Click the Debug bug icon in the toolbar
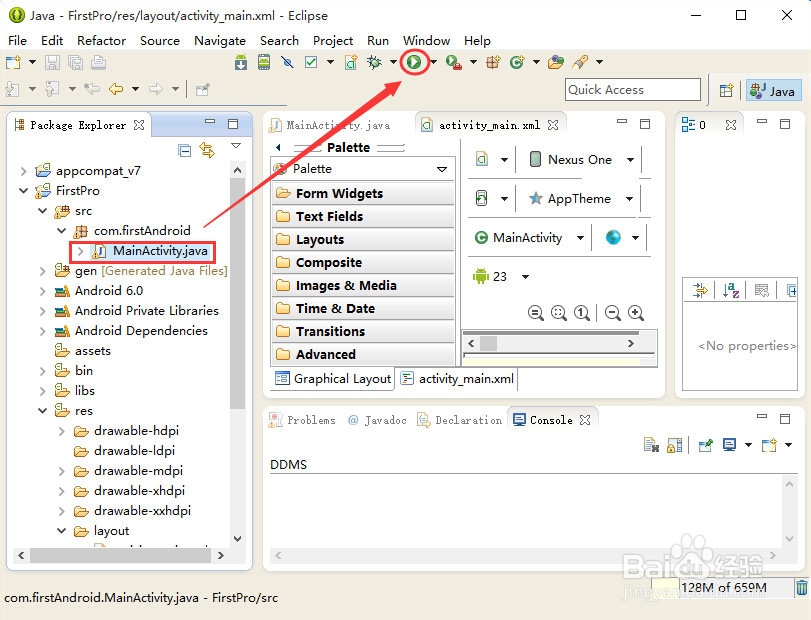Viewport: 811px width, 620px height. click(x=374, y=63)
